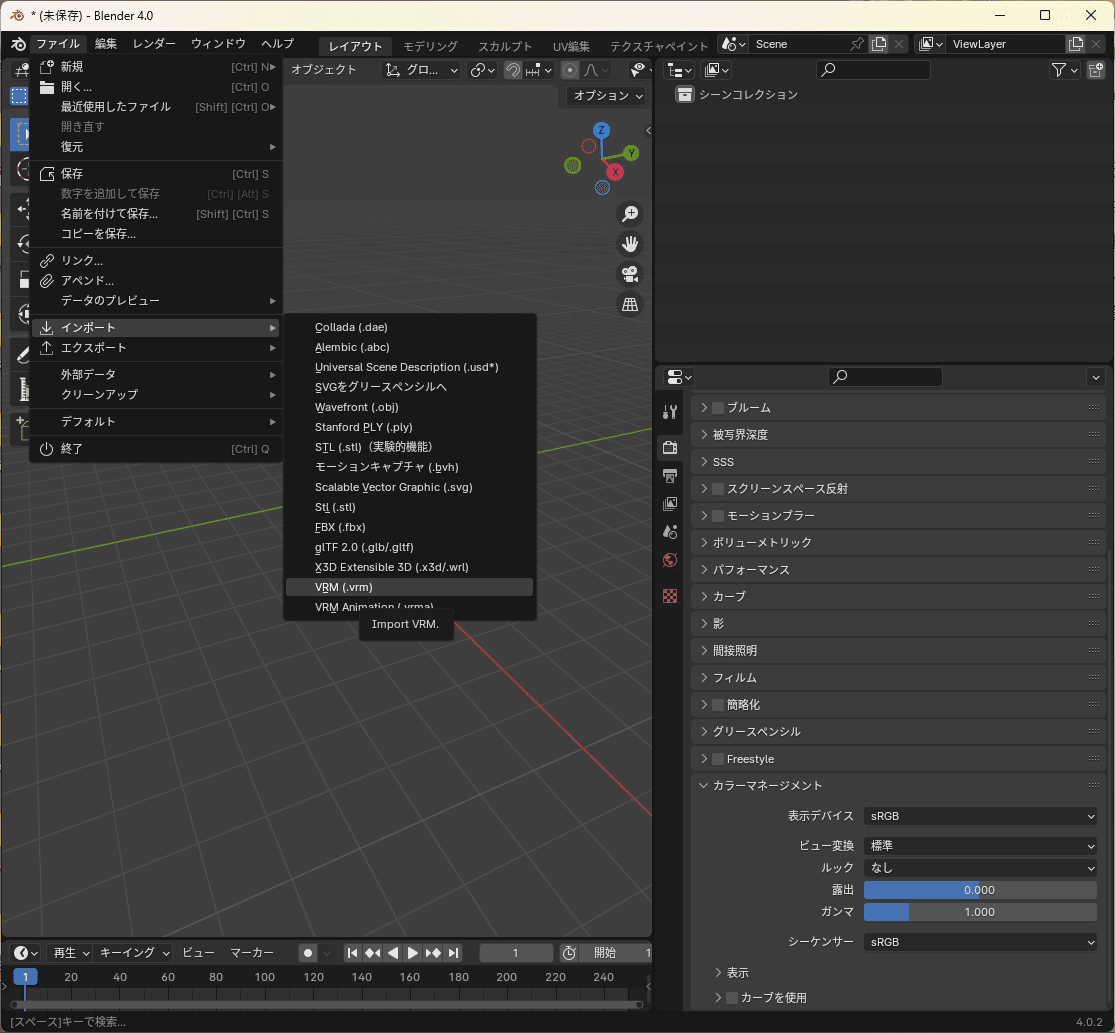Open the World properties tab icon
1115x1033 pixels.
(670, 560)
